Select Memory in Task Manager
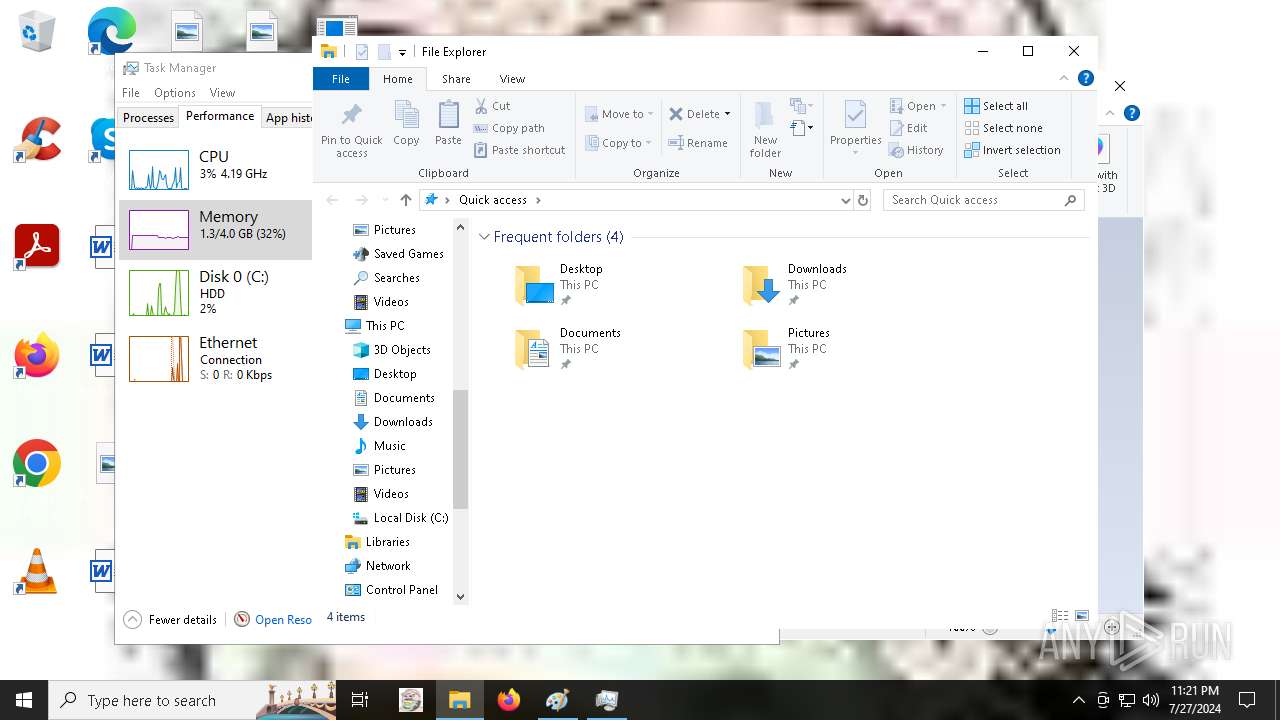Screen dimensions: 1280x720 point(215,230)
